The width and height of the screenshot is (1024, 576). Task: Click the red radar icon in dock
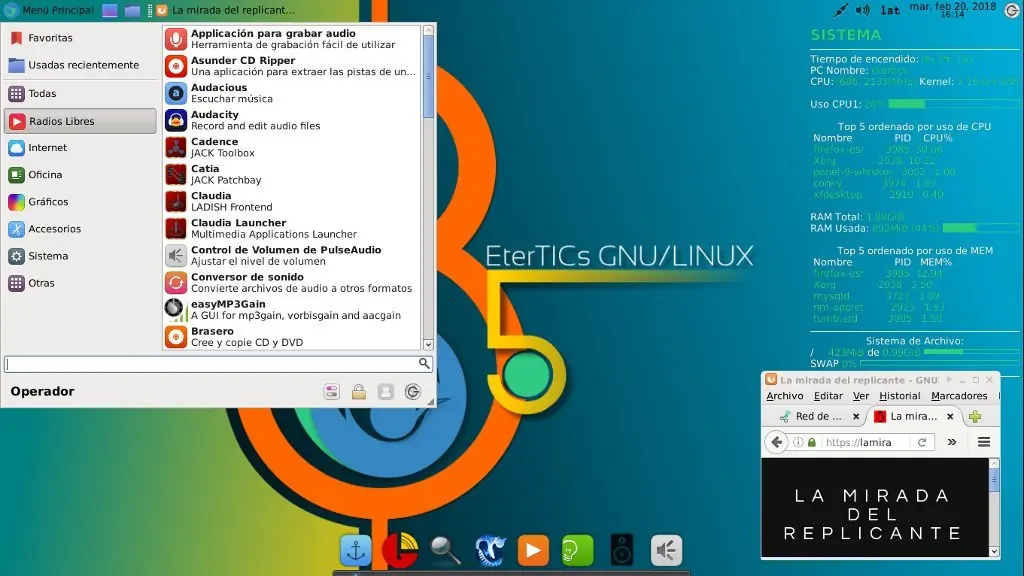400,551
